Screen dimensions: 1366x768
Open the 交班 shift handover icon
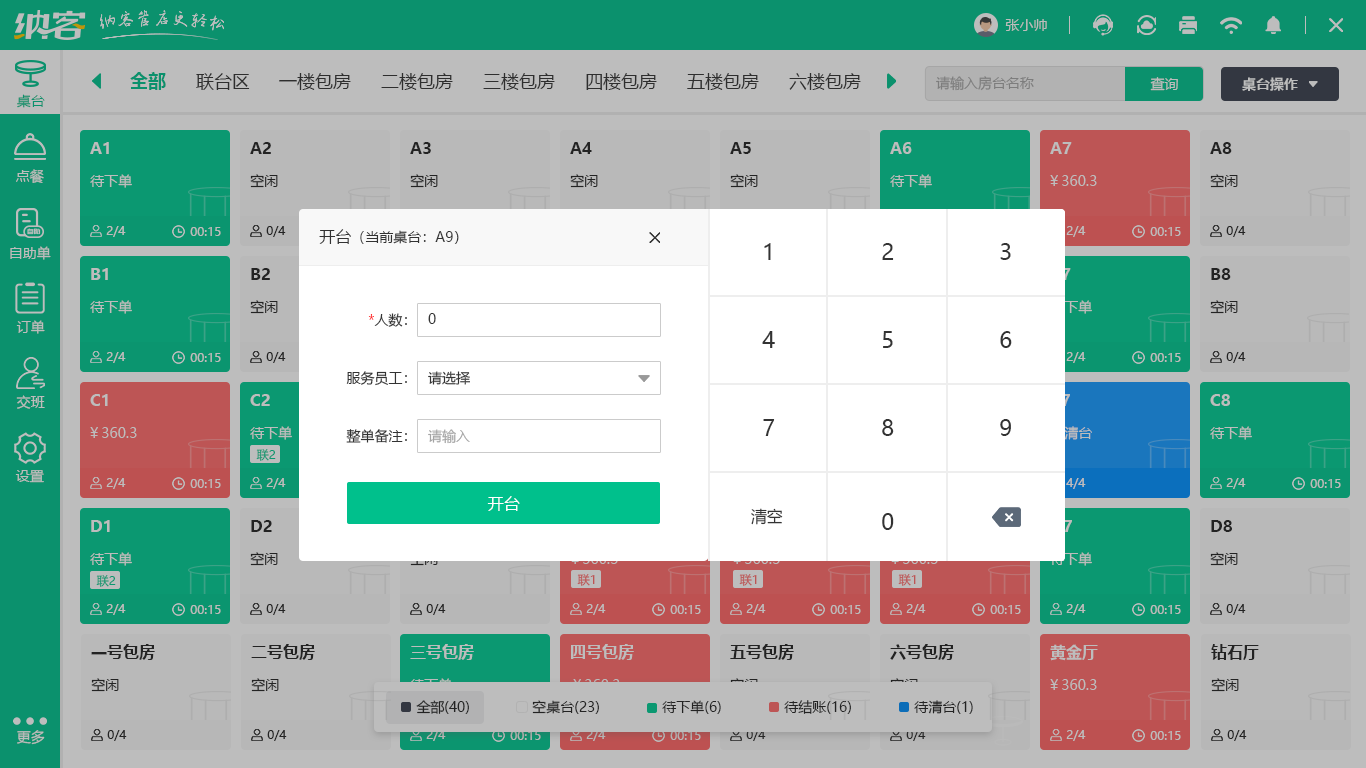pos(30,383)
